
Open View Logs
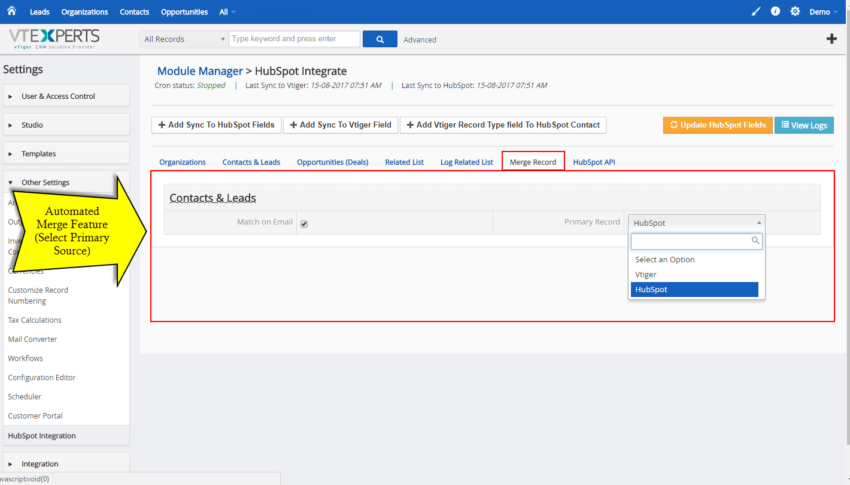click(804, 125)
